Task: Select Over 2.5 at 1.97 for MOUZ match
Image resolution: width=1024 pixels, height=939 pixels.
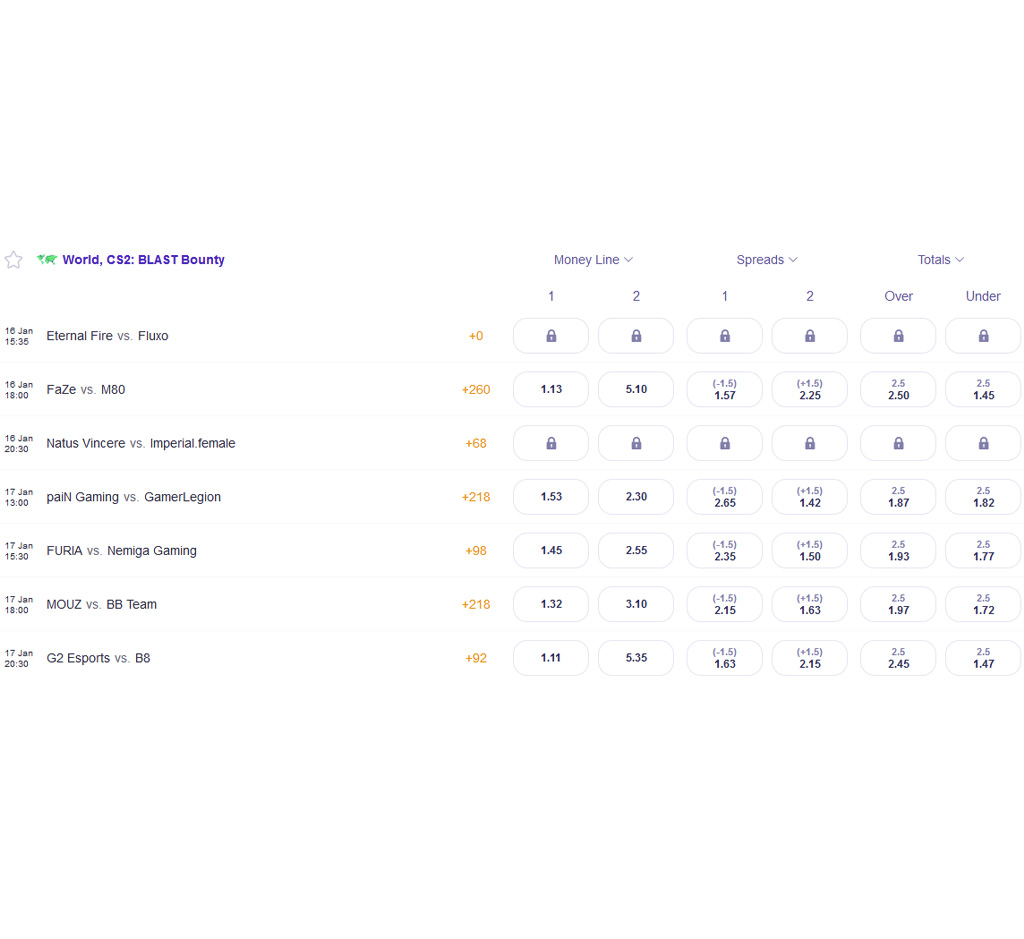Action: click(898, 604)
